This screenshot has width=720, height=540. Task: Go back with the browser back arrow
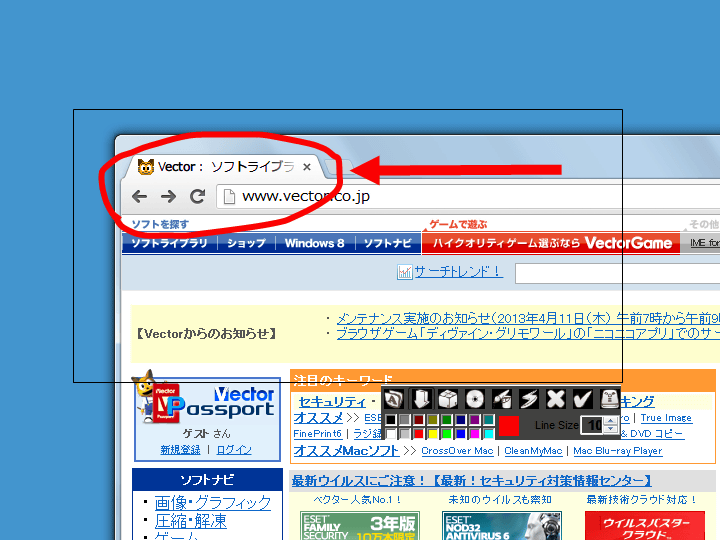click(140, 197)
